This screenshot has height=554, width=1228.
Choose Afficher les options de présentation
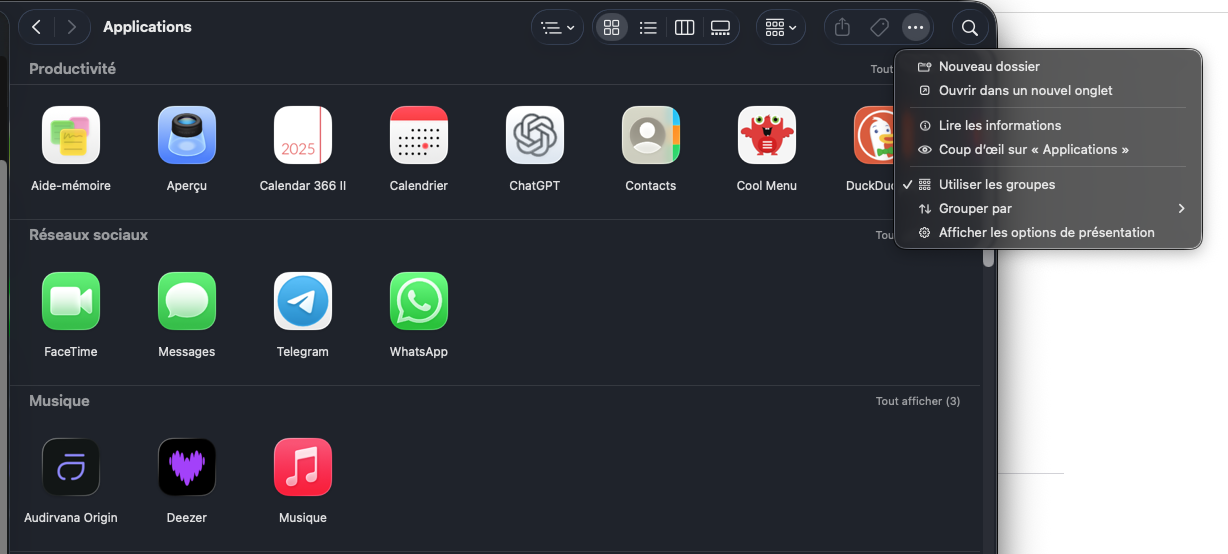[1050, 232]
